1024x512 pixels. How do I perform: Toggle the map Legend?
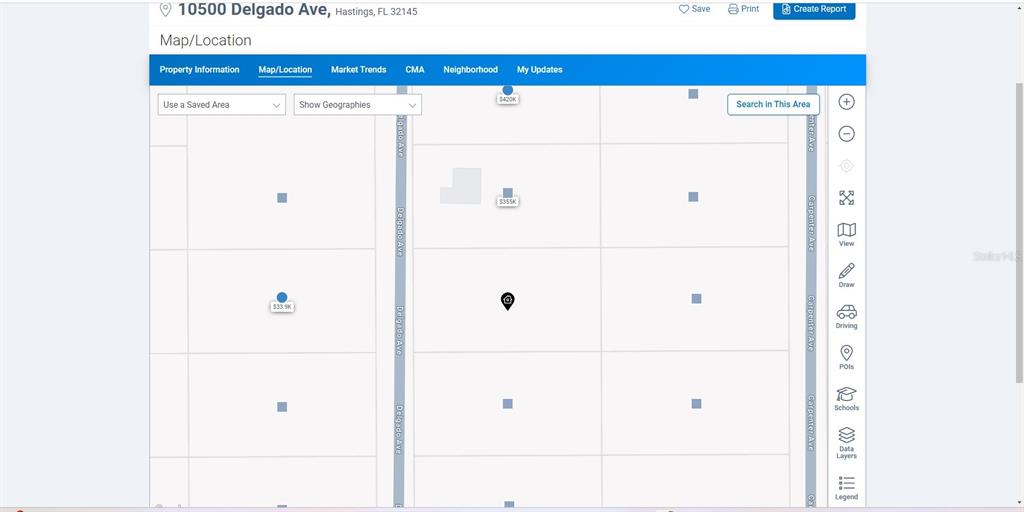click(x=846, y=488)
